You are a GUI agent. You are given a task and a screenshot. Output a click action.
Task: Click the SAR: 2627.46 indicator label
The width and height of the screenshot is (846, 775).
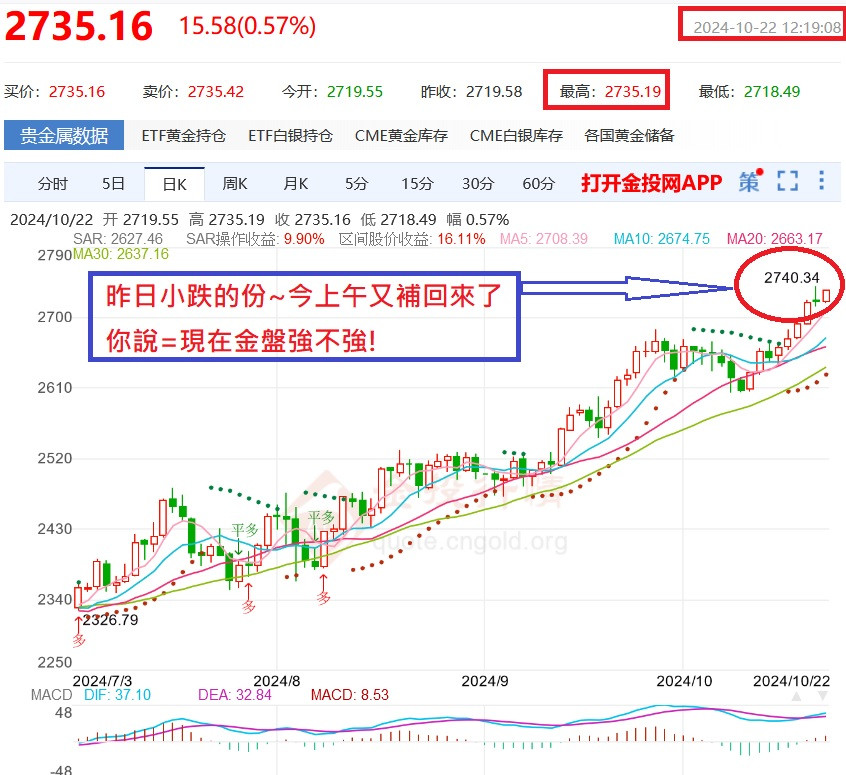(118, 239)
